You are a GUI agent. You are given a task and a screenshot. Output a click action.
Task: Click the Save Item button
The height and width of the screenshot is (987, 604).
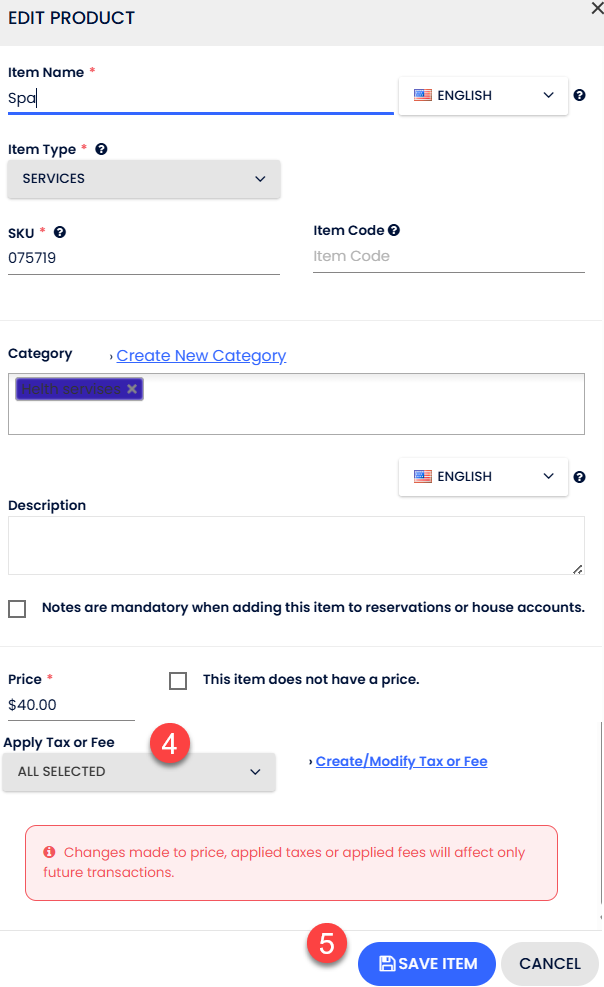point(427,964)
